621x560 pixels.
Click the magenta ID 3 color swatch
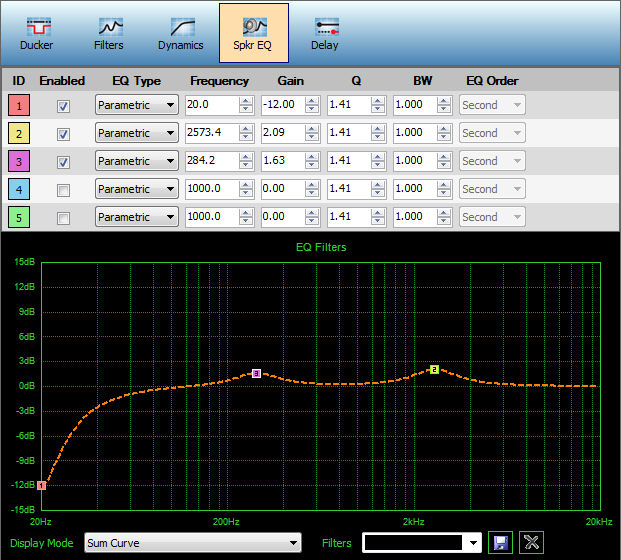click(19, 161)
